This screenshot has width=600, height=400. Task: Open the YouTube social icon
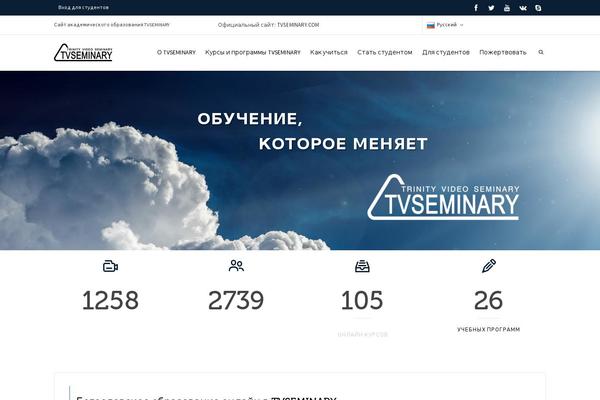click(507, 8)
